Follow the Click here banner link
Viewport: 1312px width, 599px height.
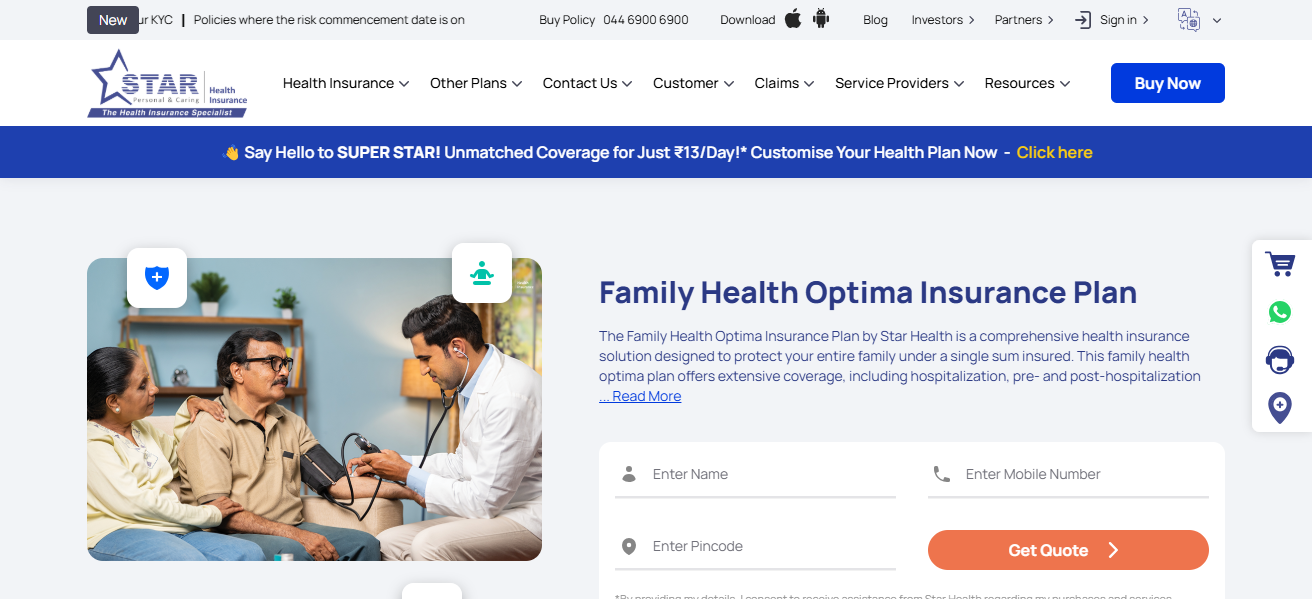tap(1055, 153)
